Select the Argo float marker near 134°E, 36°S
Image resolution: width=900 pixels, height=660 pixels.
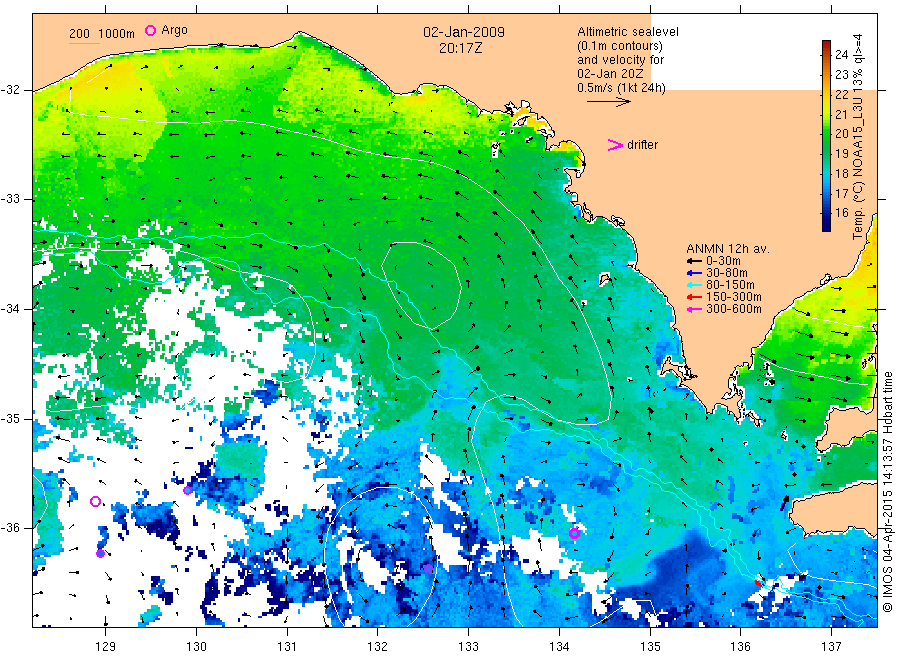pos(574,533)
